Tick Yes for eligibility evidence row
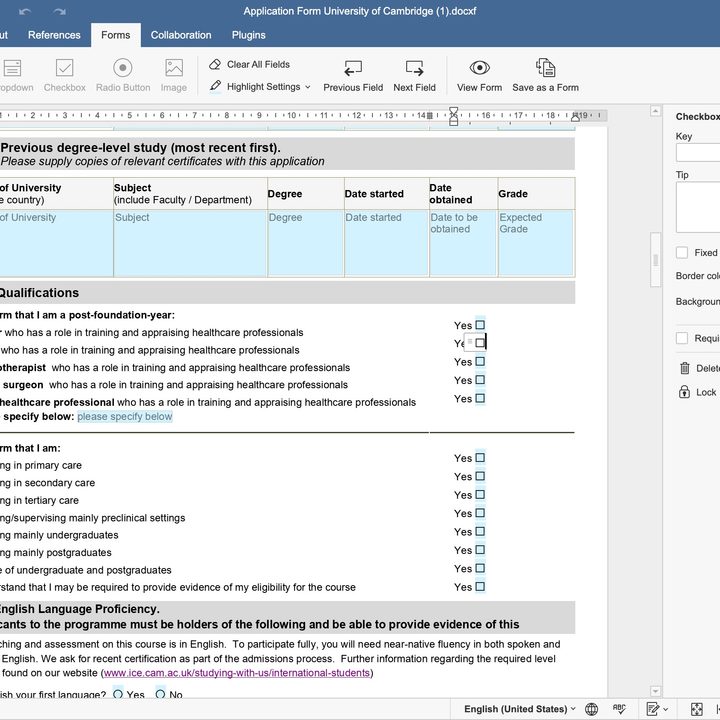This screenshot has height=720, width=720. pos(480,586)
